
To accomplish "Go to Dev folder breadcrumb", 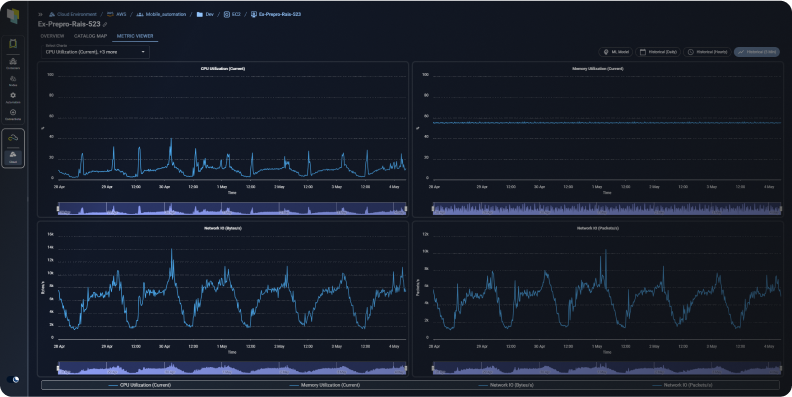I will [205, 14].
